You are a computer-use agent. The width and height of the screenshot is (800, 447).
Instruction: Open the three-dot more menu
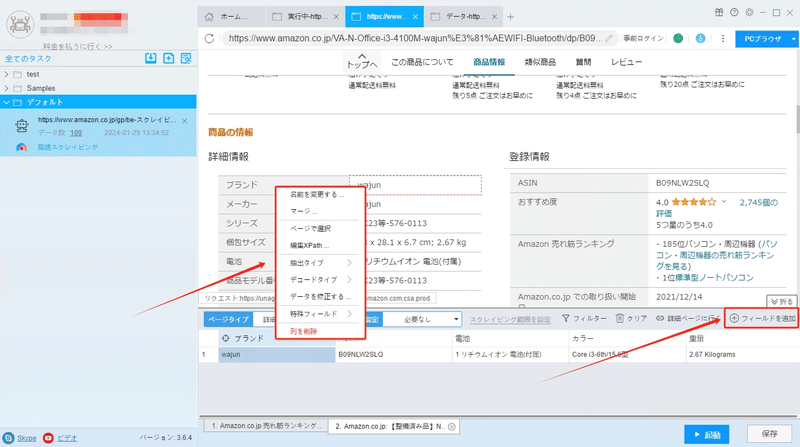[722, 38]
